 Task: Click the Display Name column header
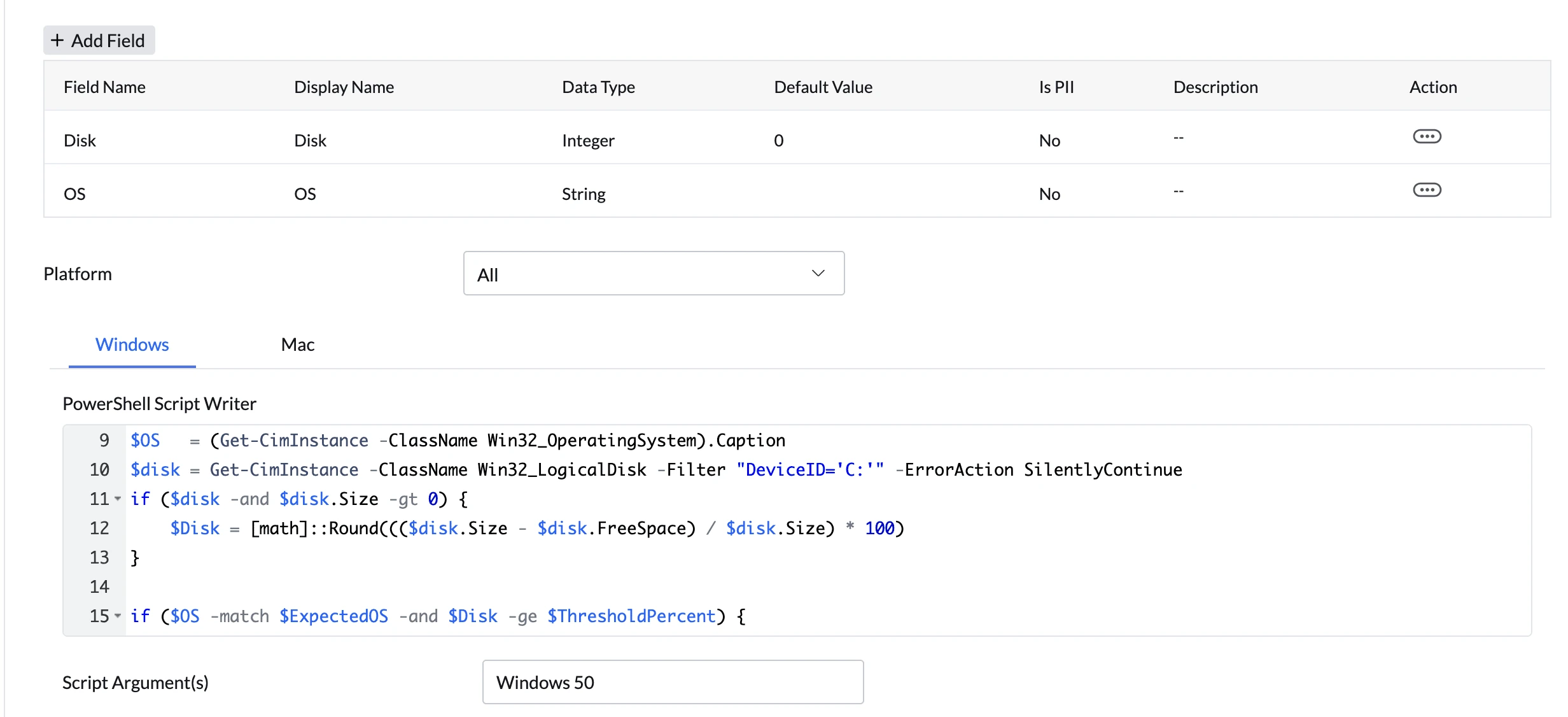344,87
